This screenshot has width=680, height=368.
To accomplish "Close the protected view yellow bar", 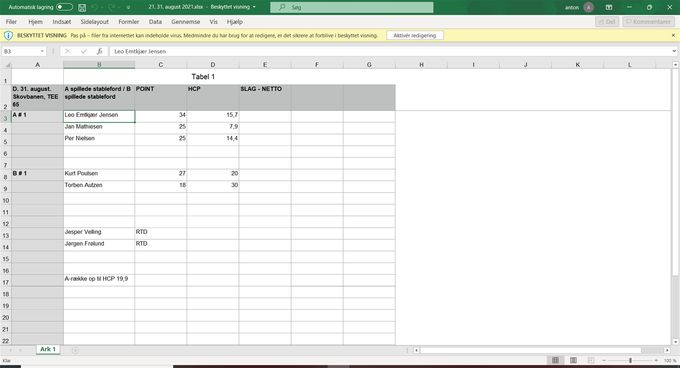I will tap(673, 36).
